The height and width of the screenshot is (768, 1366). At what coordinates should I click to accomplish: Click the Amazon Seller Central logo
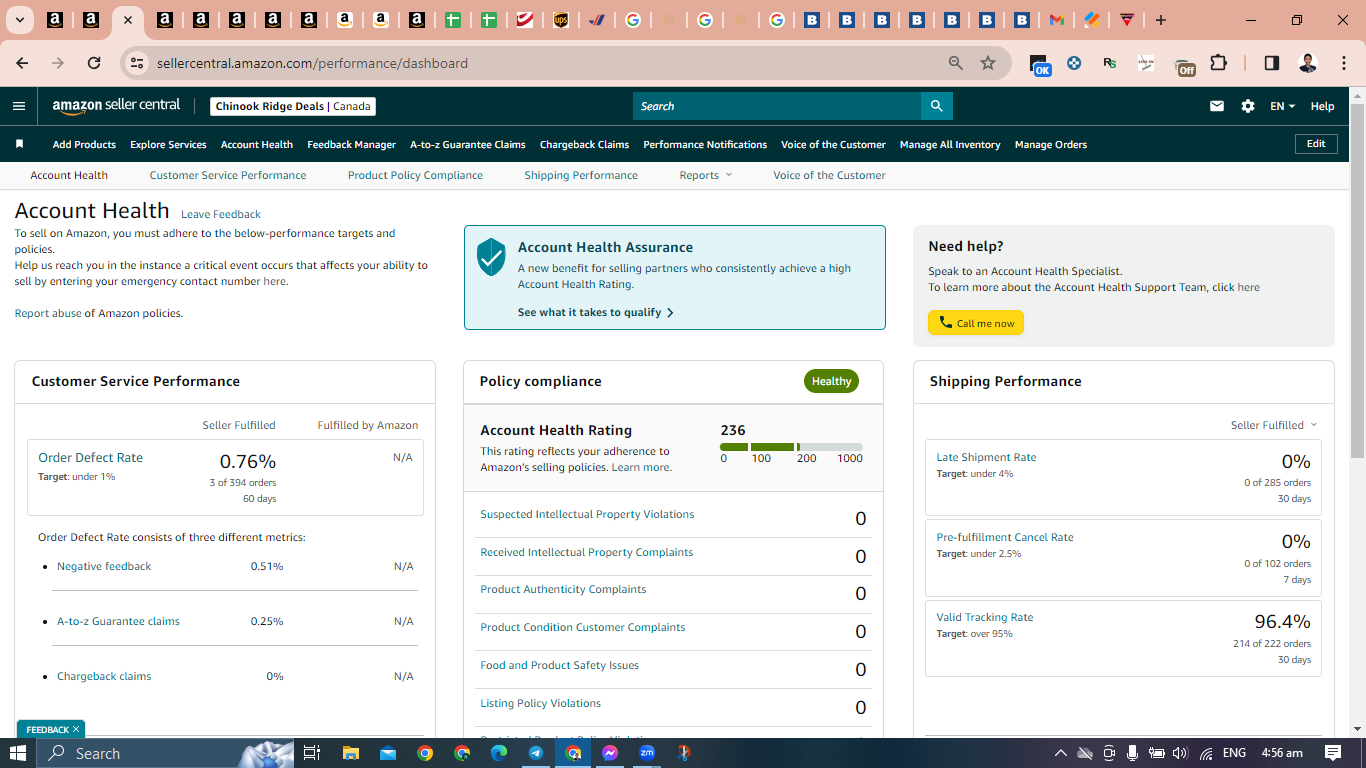pyautogui.click(x=116, y=105)
